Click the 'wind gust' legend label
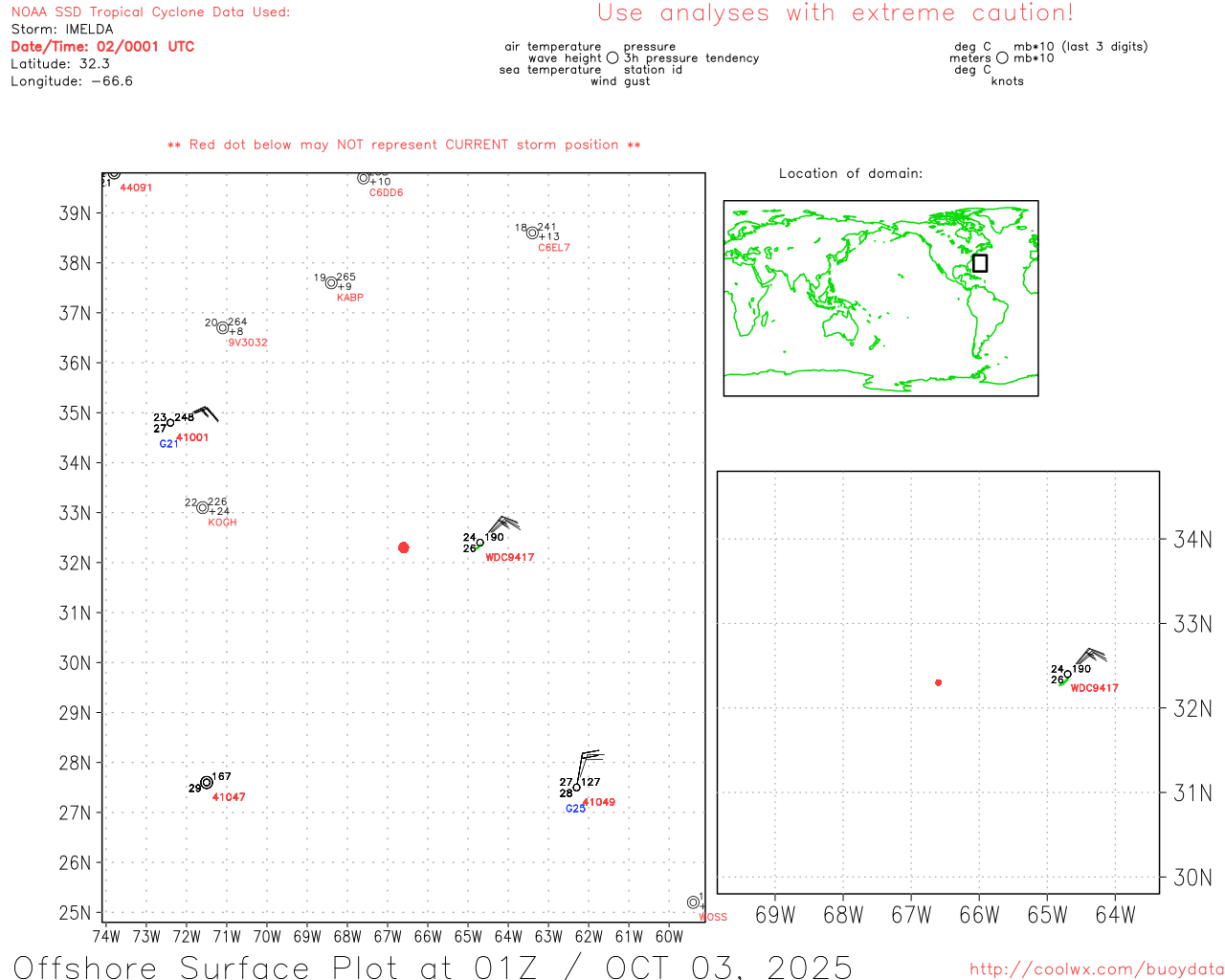The width and height of the screenshot is (1225, 980). tap(620, 81)
